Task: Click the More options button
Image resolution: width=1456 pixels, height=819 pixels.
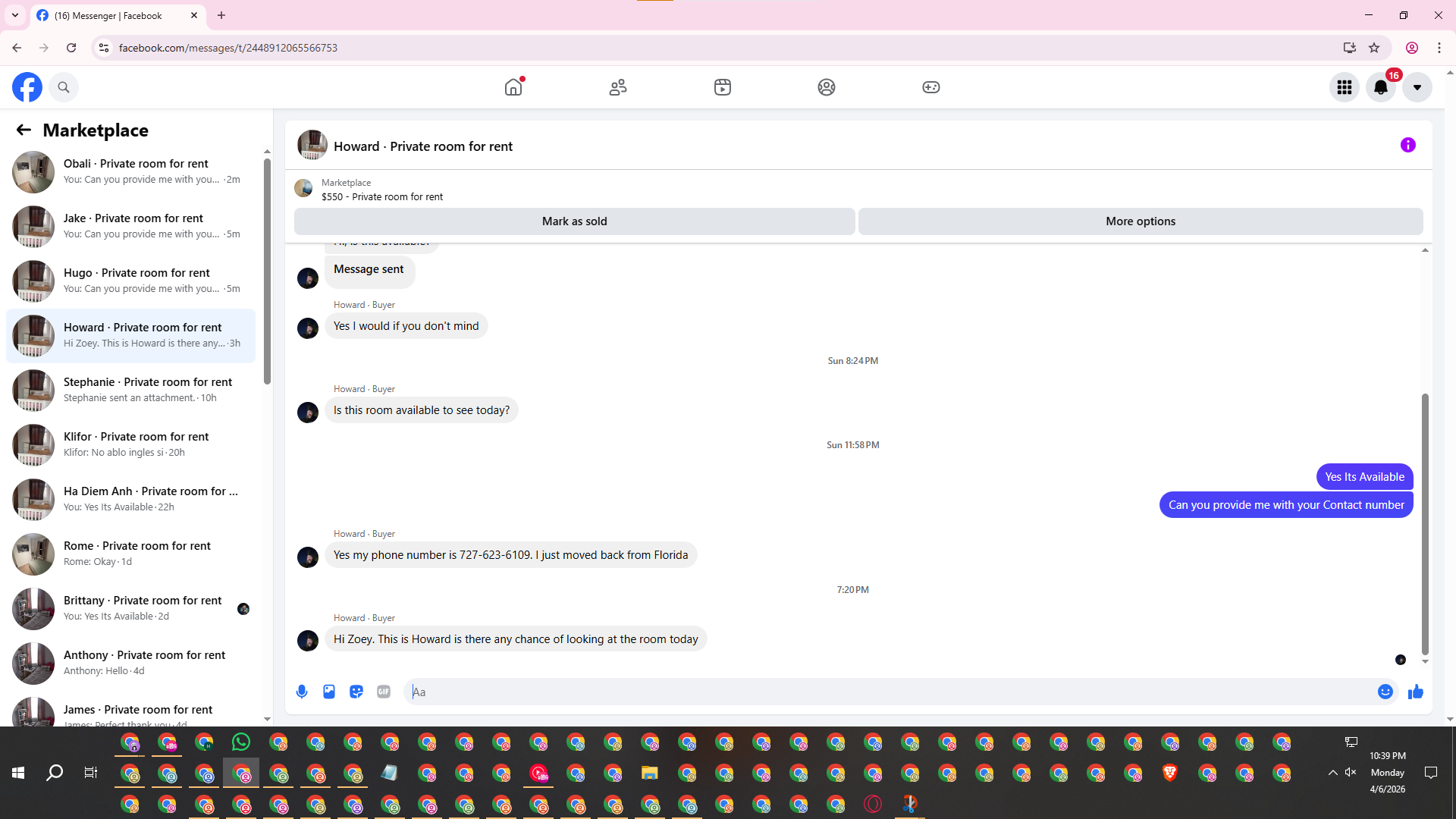Action: [1141, 221]
